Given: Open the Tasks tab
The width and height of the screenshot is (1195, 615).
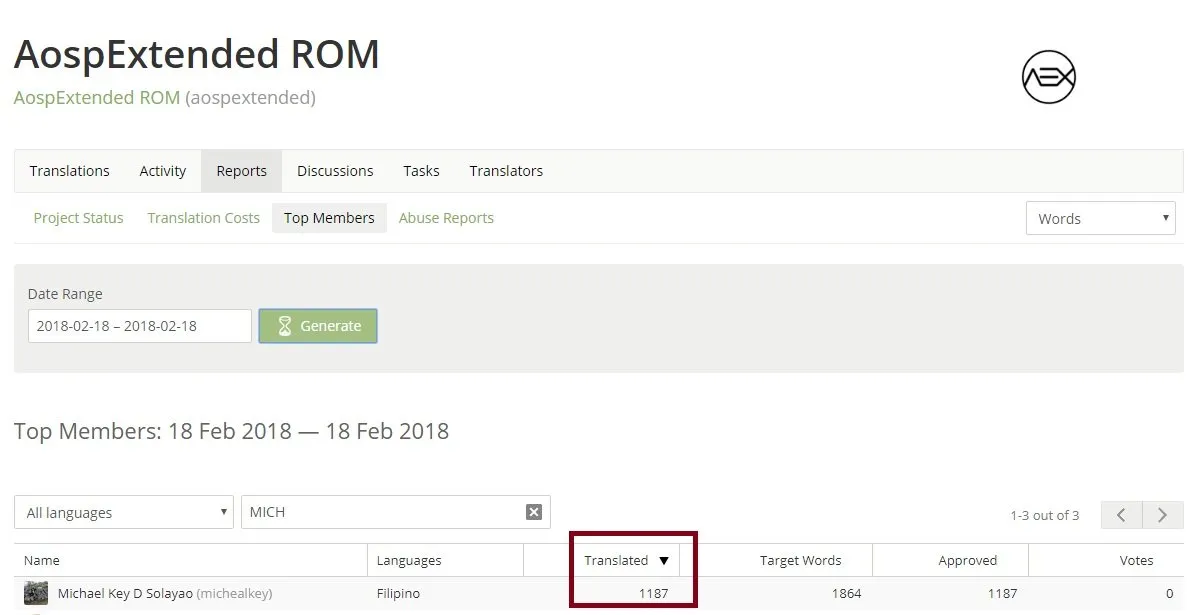Looking at the screenshot, I should [x=421, y=171].
